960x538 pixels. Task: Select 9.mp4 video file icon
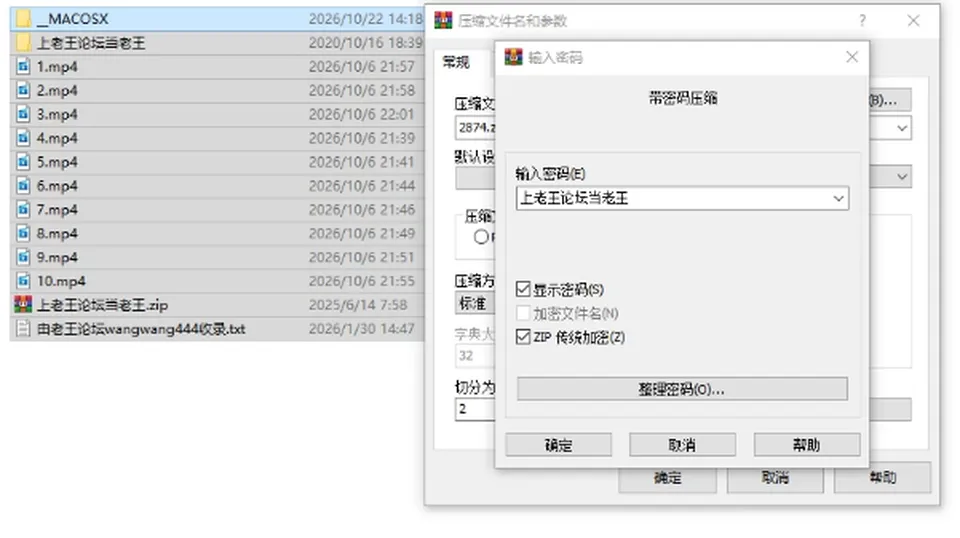23,257
